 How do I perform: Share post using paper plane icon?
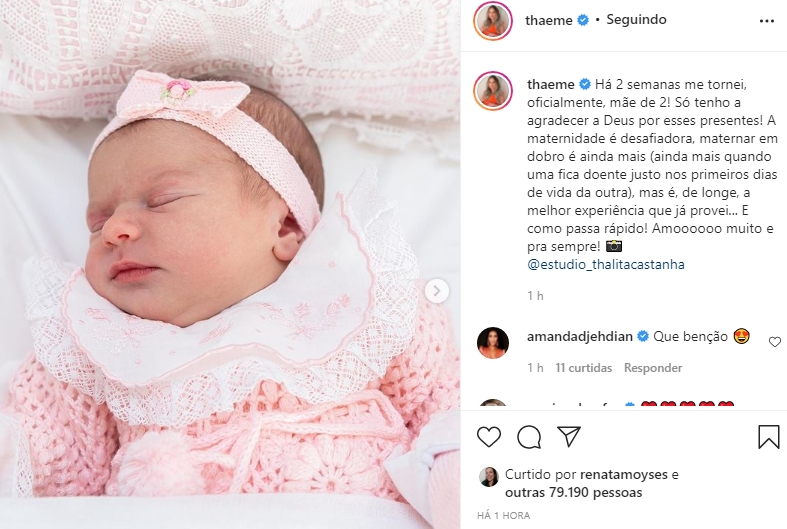pyautogui.click(x=569, y=436)
